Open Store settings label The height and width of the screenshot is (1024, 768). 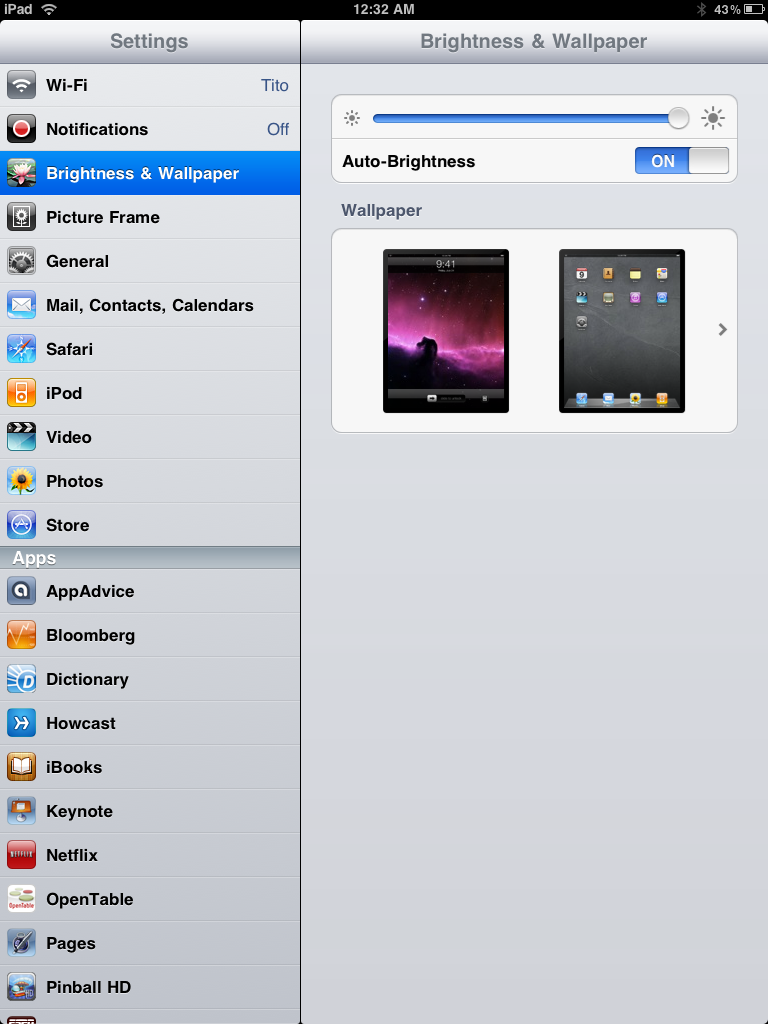point(67,525)
